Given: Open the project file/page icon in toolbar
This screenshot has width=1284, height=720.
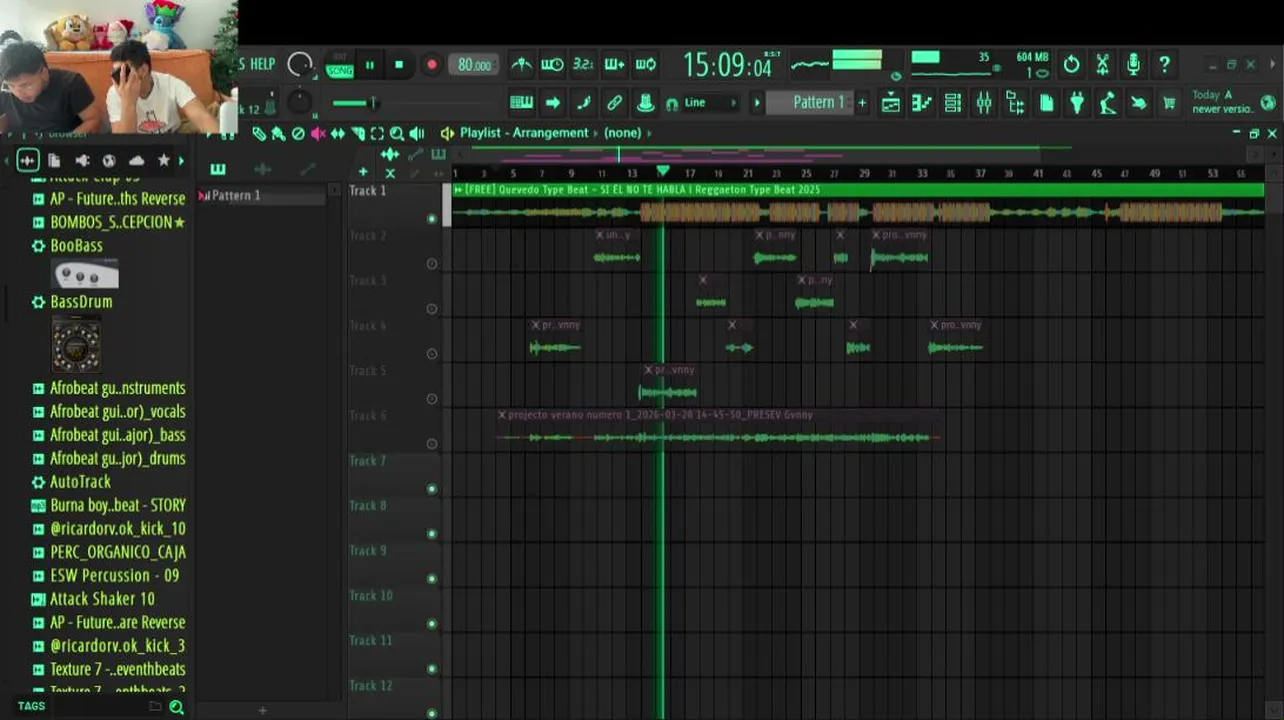Looking at the screenshot, I should [1046, 103].
